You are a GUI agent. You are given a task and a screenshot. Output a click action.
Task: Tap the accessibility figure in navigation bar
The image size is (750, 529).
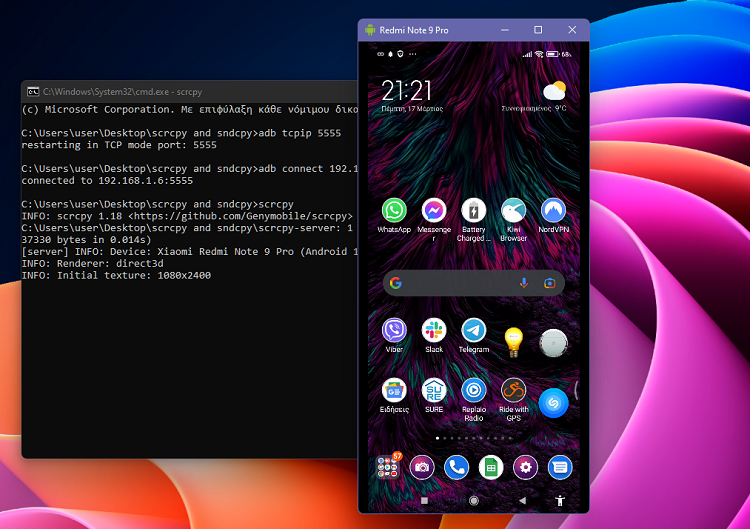(x=560, y=500)
